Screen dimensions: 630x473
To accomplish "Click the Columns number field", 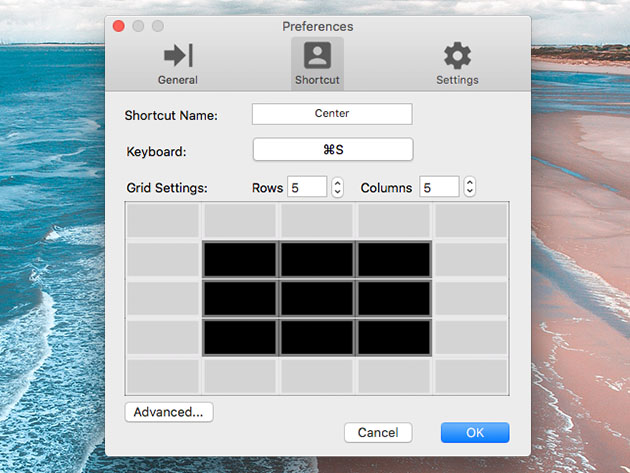I will click(439, 187).
